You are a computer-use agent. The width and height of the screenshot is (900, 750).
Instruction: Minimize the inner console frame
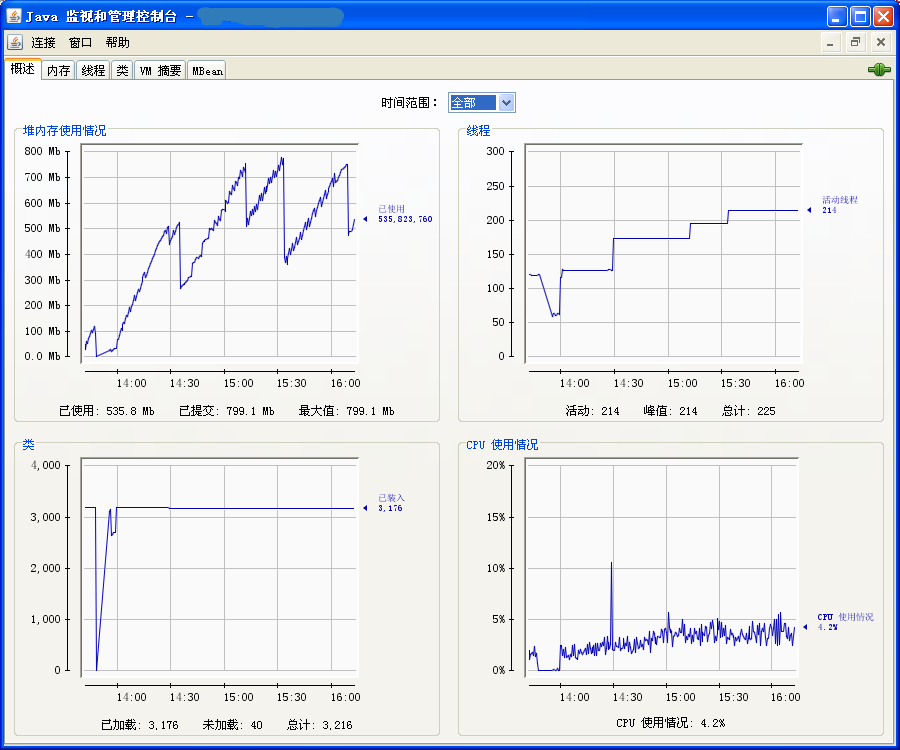click(830, 42)
